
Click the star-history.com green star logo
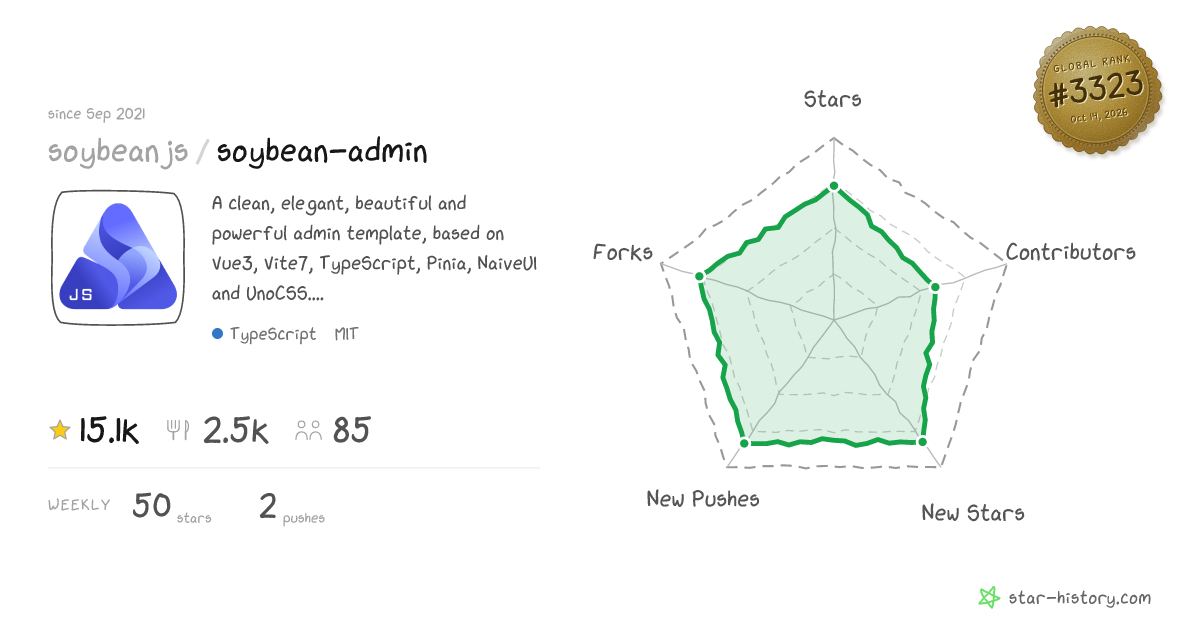[x=988, y=598]
